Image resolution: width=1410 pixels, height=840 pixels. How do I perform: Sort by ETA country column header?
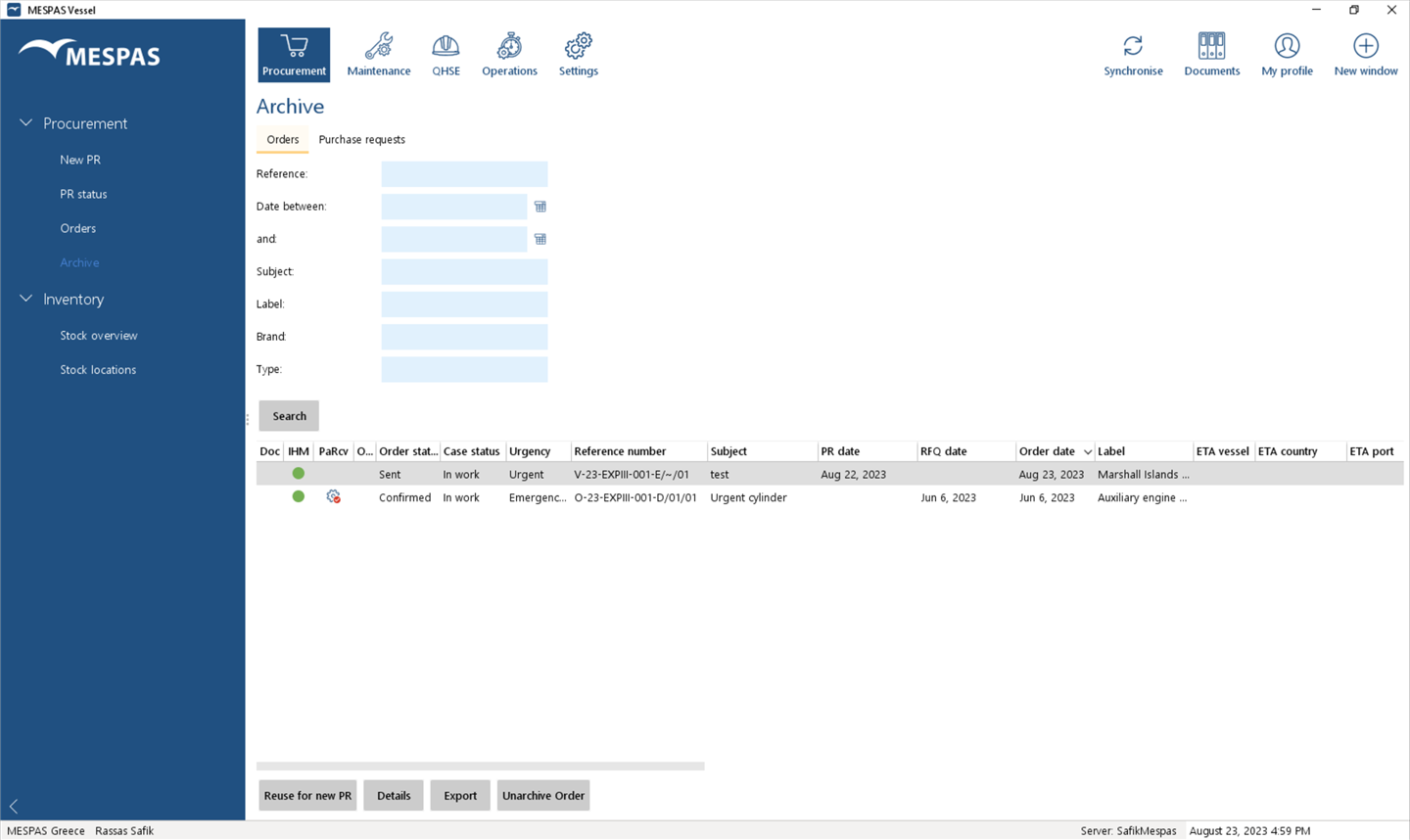(1300, 451)
